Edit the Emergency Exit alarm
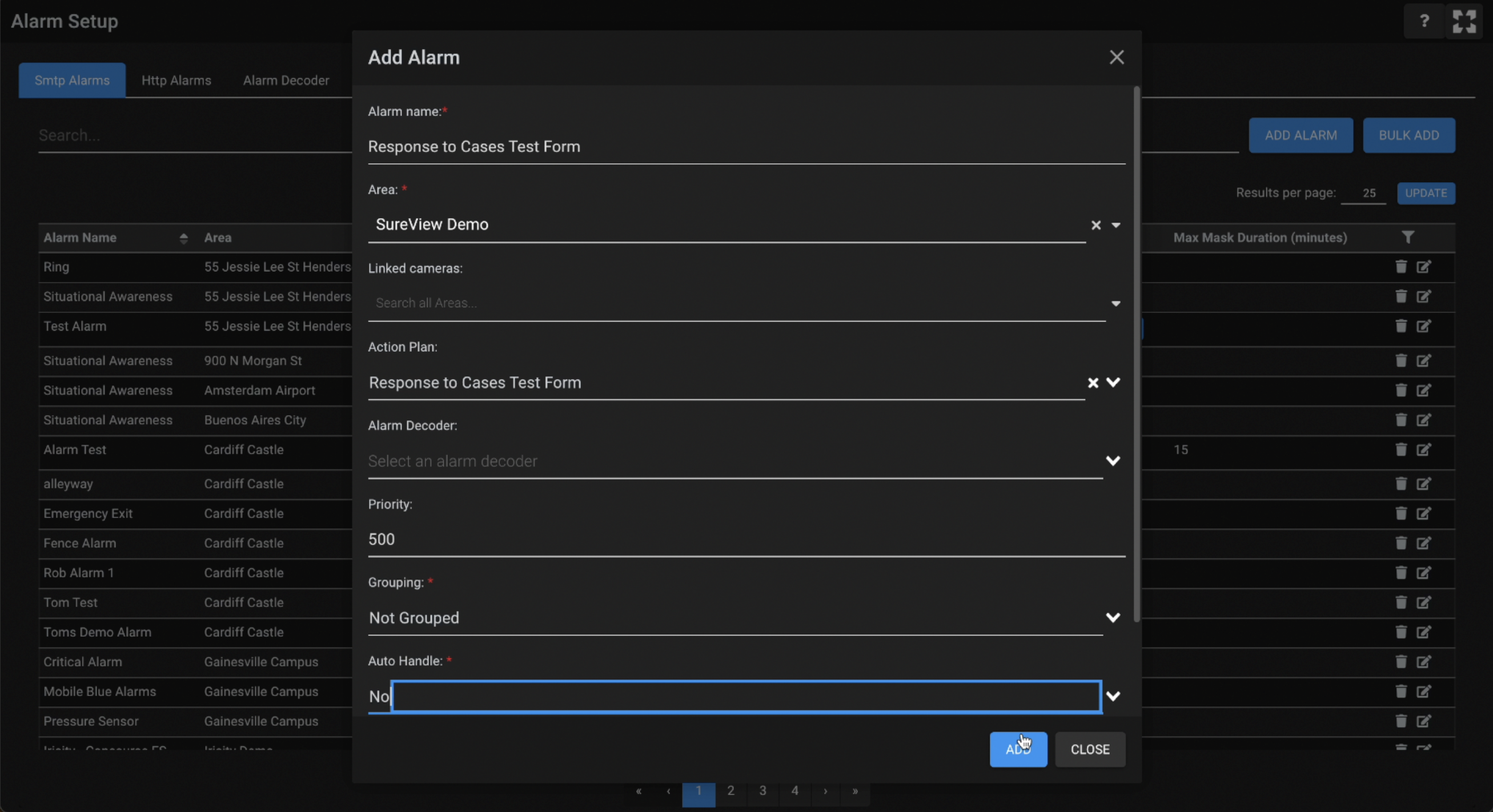Image resolution: width=1493 pixels, height=812 pixels. pos(1424,513)
